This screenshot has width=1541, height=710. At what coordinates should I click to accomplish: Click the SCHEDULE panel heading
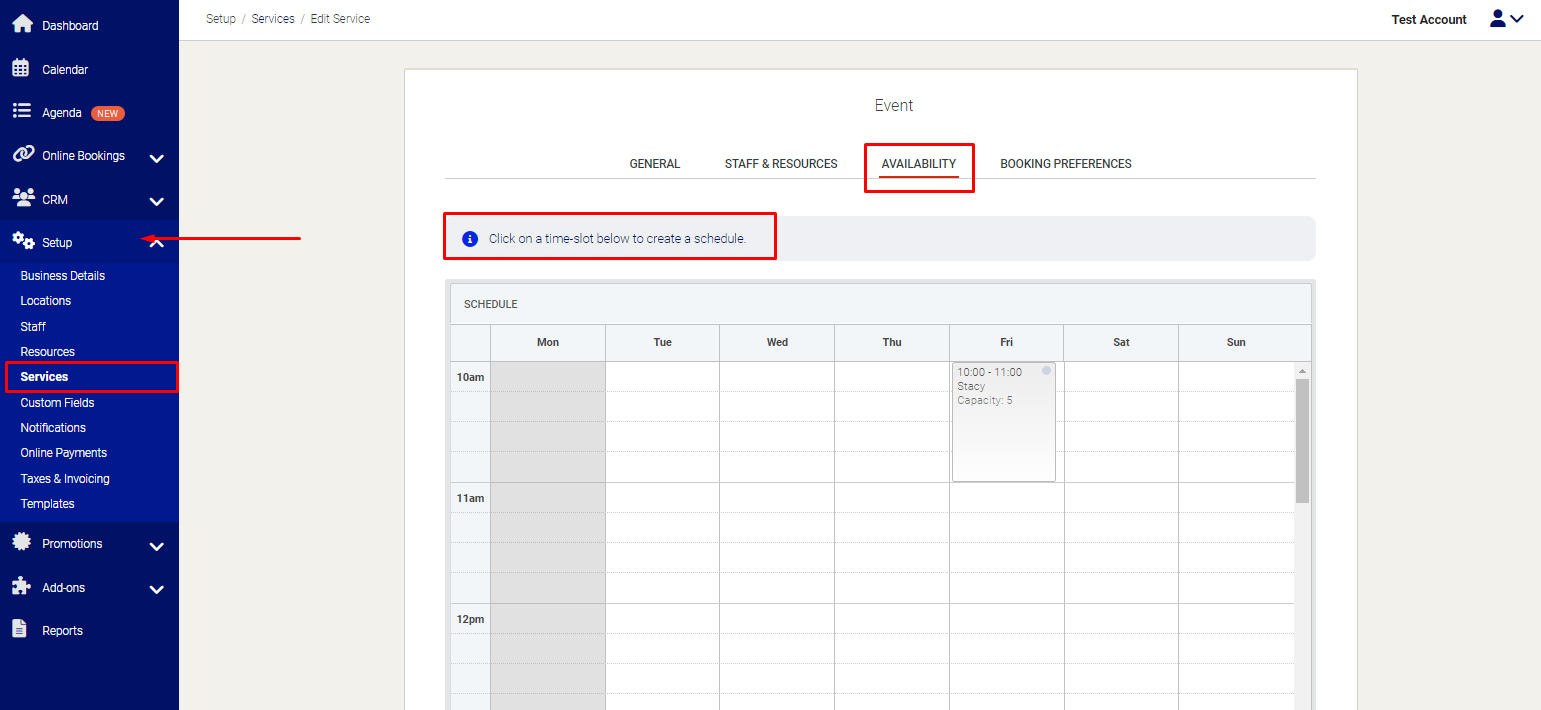click(x=491, y=304)
